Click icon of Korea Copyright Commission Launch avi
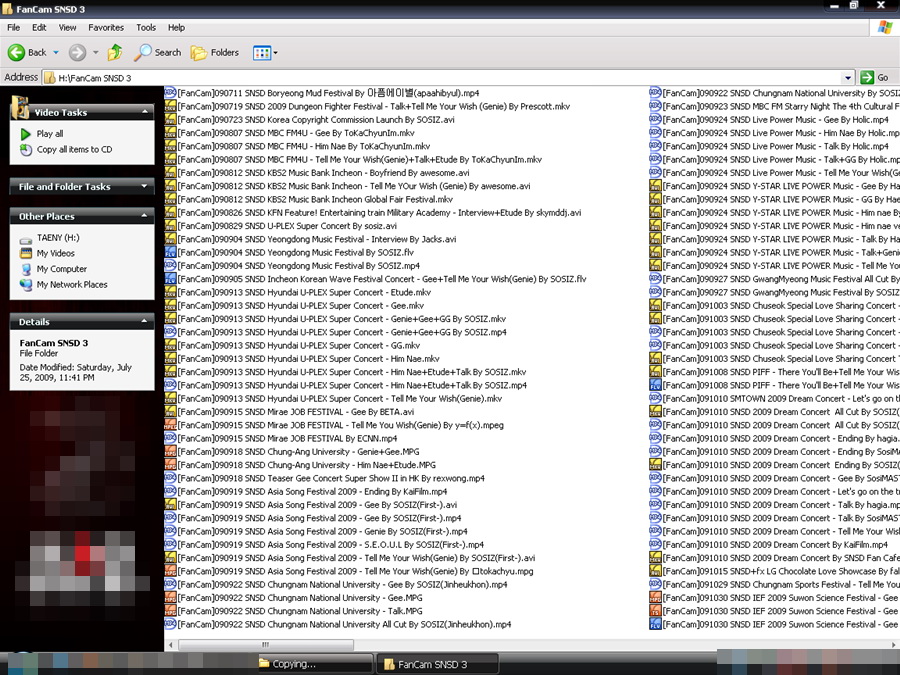The height and width of the screenshot is (675, 900). [x=170, y=119]
